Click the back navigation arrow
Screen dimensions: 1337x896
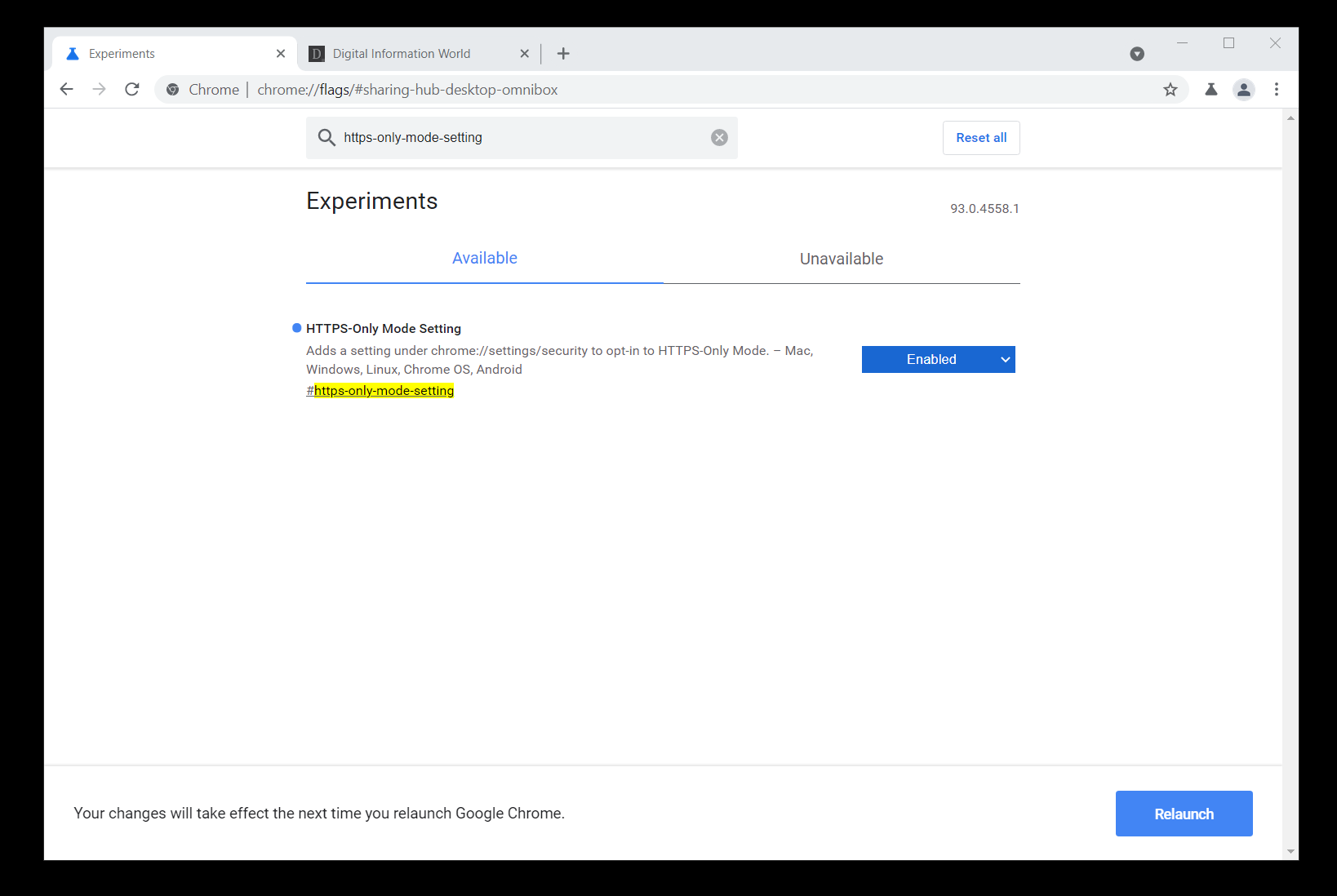tap(66, 89)
